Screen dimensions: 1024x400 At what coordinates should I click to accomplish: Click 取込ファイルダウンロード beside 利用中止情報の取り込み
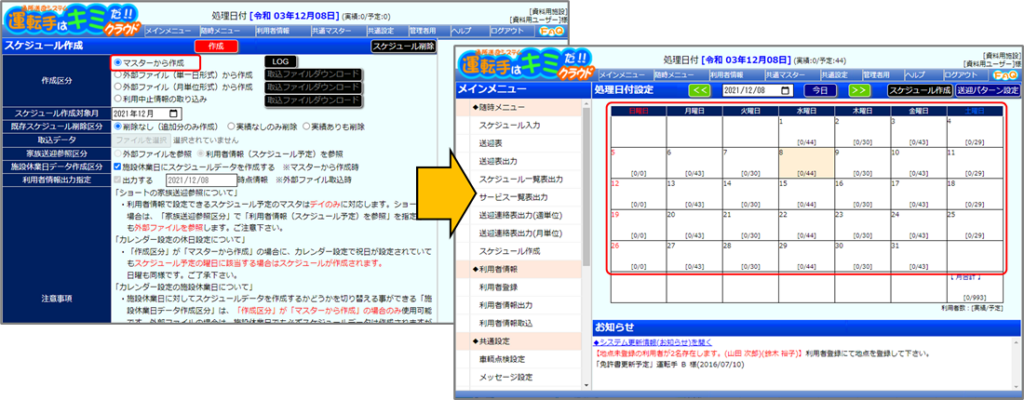(x=313, y=100)
